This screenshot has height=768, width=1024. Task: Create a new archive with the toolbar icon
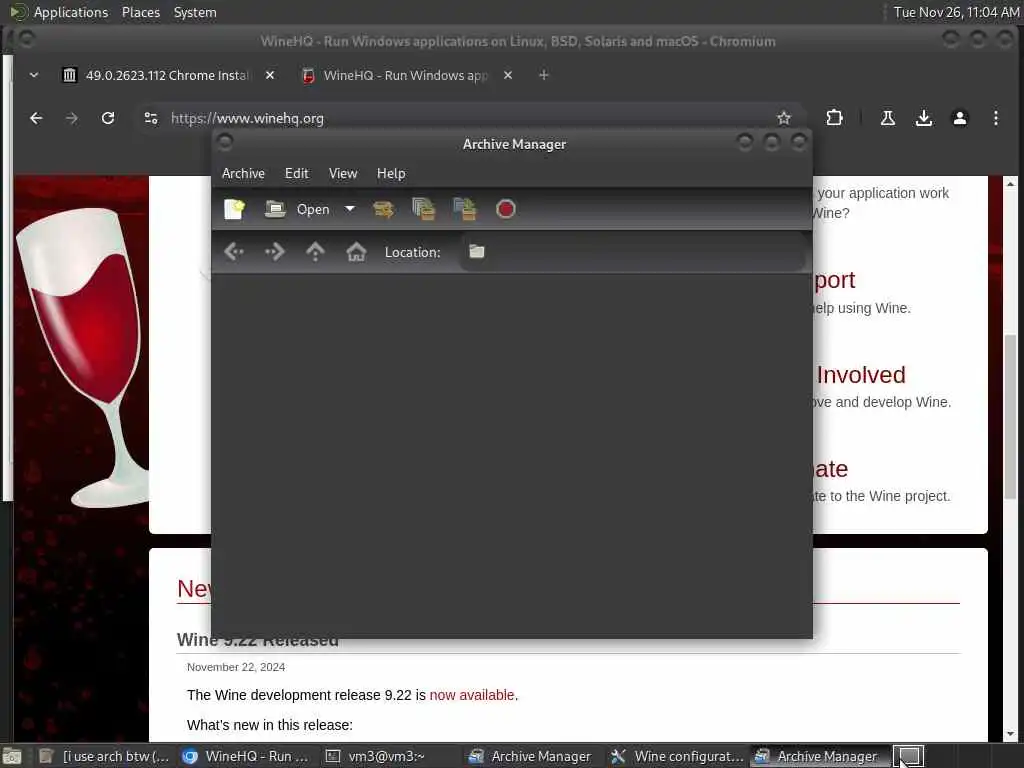point(234,209)
